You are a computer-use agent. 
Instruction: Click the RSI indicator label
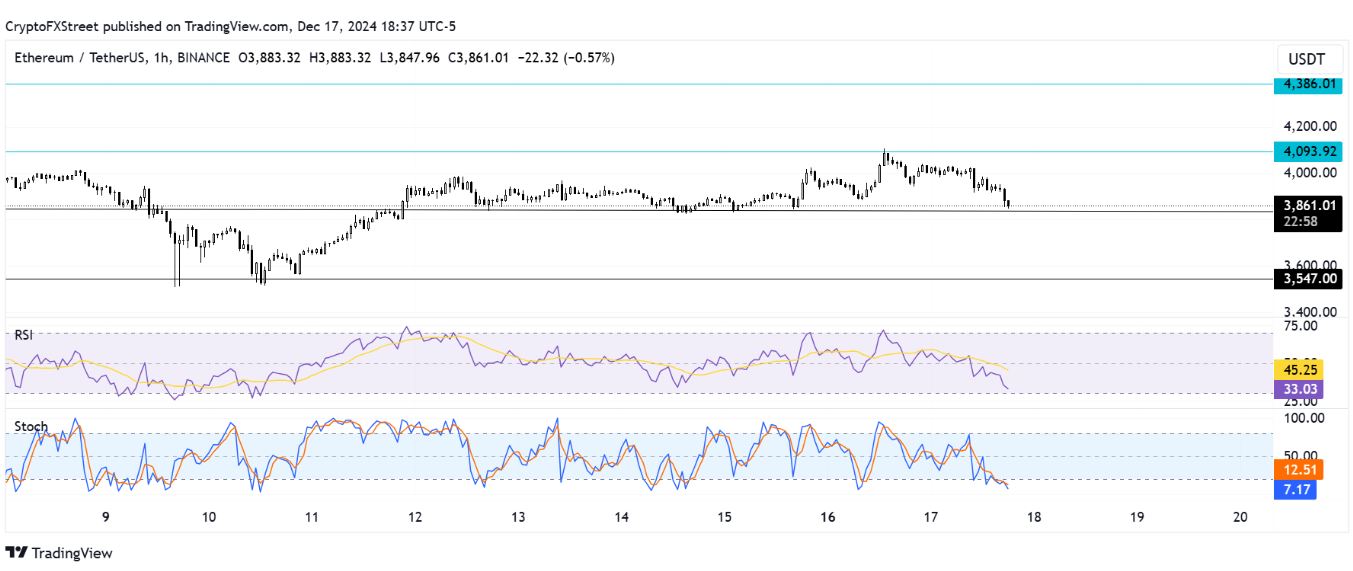[23, 336]
